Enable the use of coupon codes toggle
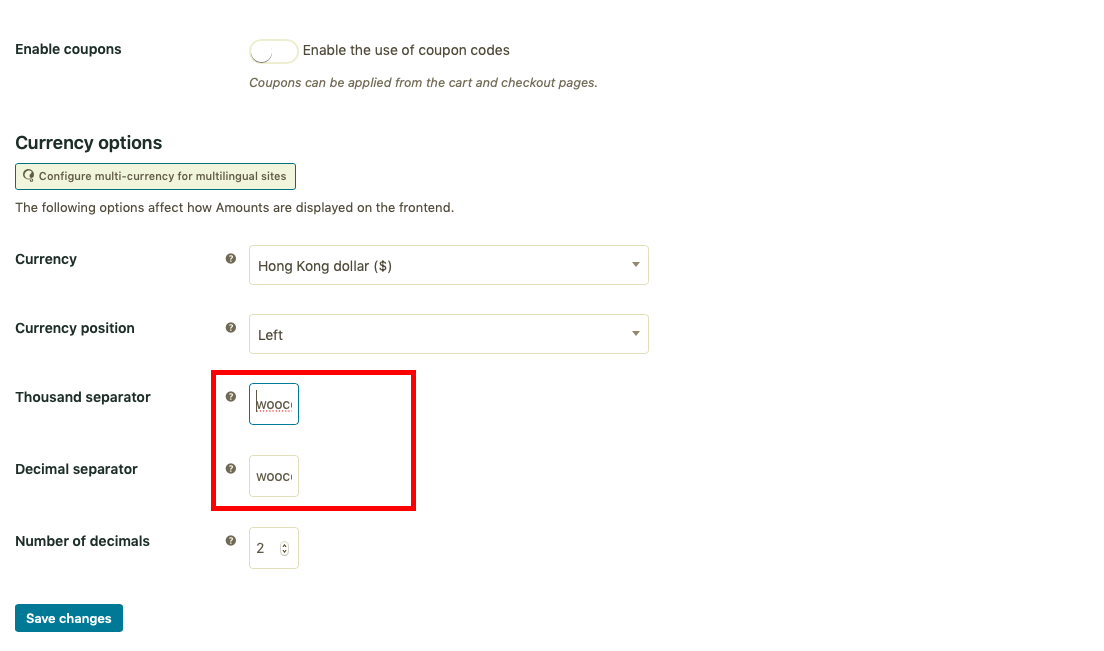Image resolution: width=1104 pixels, height=651 pixels. [273, 51]
